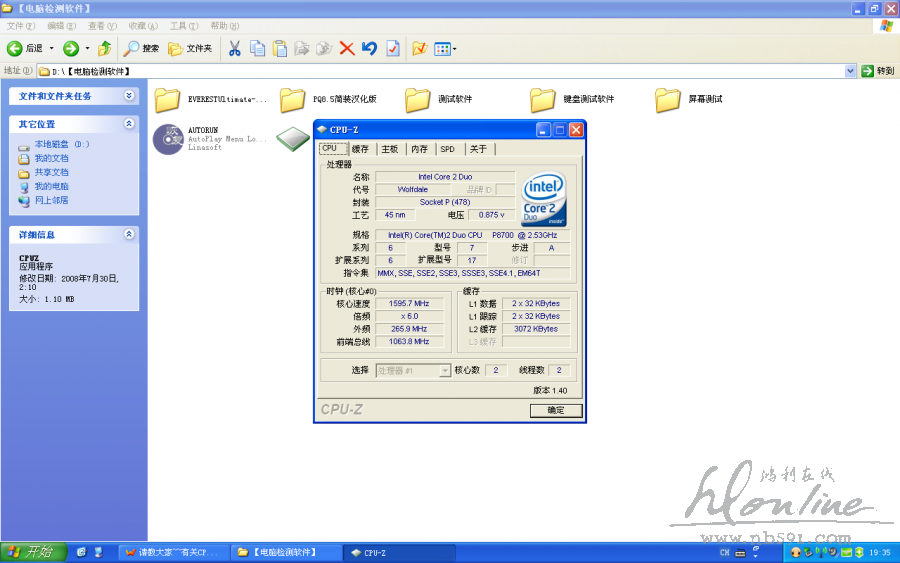Collapse the 详细信息 panel
The height and width of the screenshot is (563, 900).
point(129,234)
